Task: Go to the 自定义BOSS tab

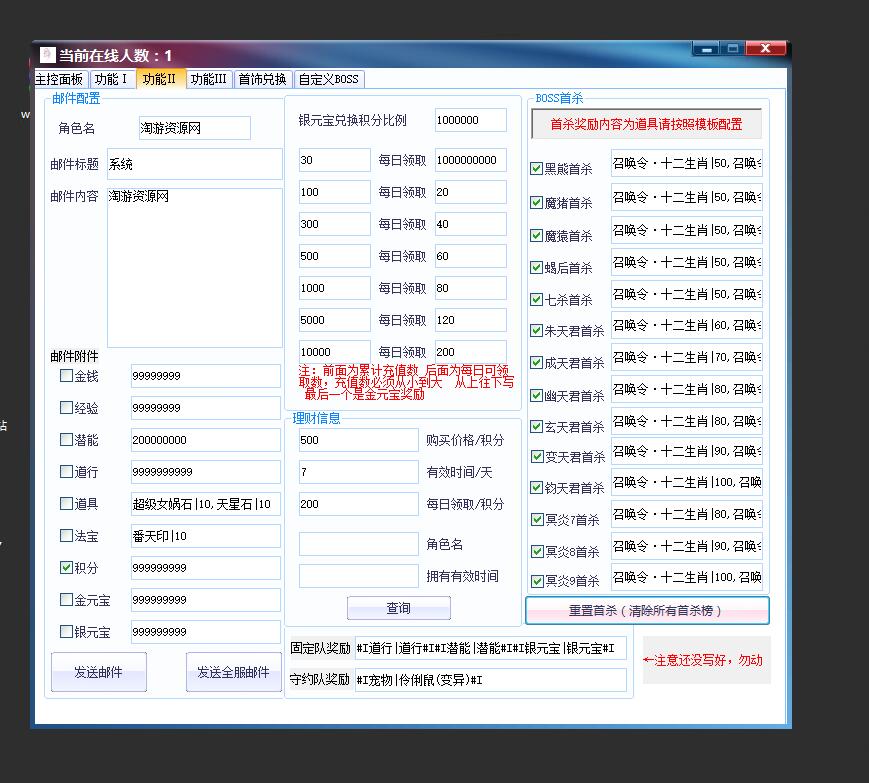Action: pyautogui.click(x=328, y=79)
